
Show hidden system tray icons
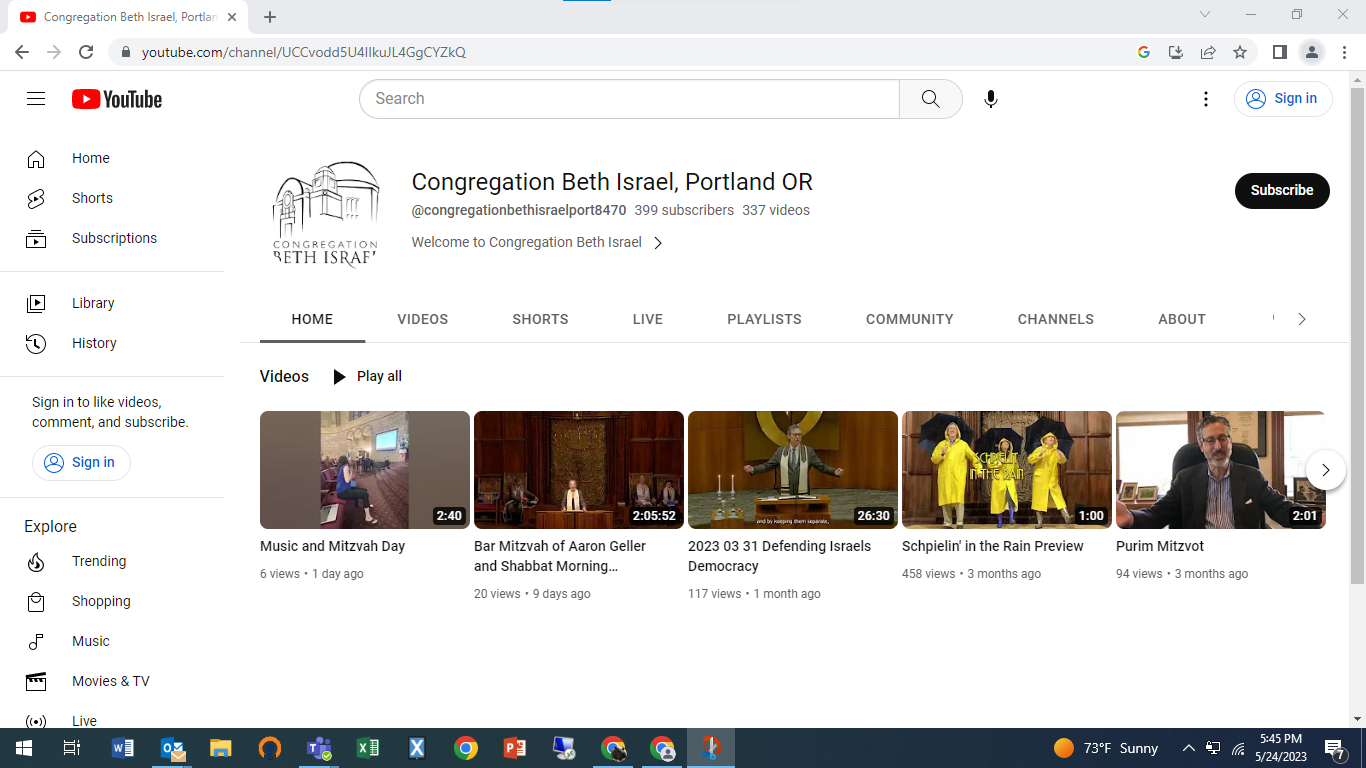[x=1188, y=748]
